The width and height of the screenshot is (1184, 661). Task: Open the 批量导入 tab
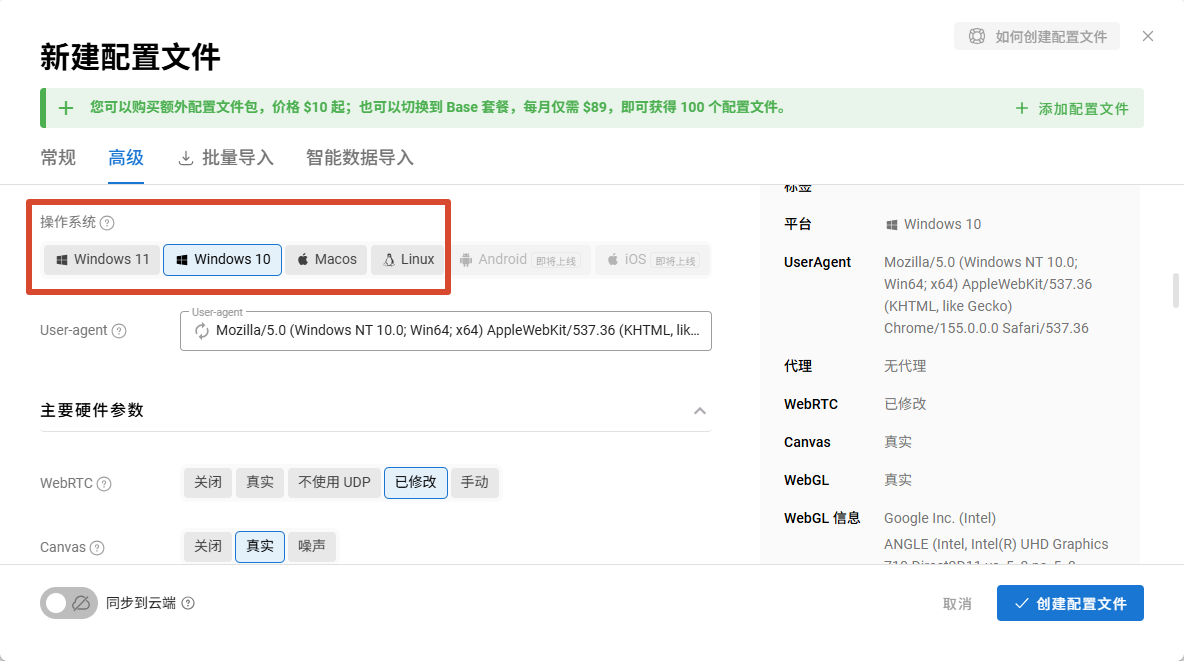(x=226, y=158)
